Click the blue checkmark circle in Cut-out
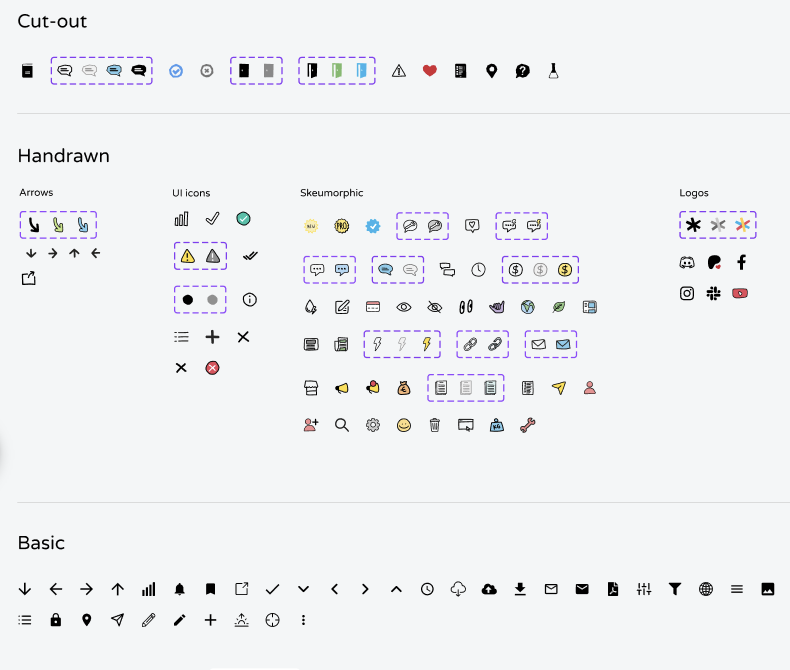 176,71
